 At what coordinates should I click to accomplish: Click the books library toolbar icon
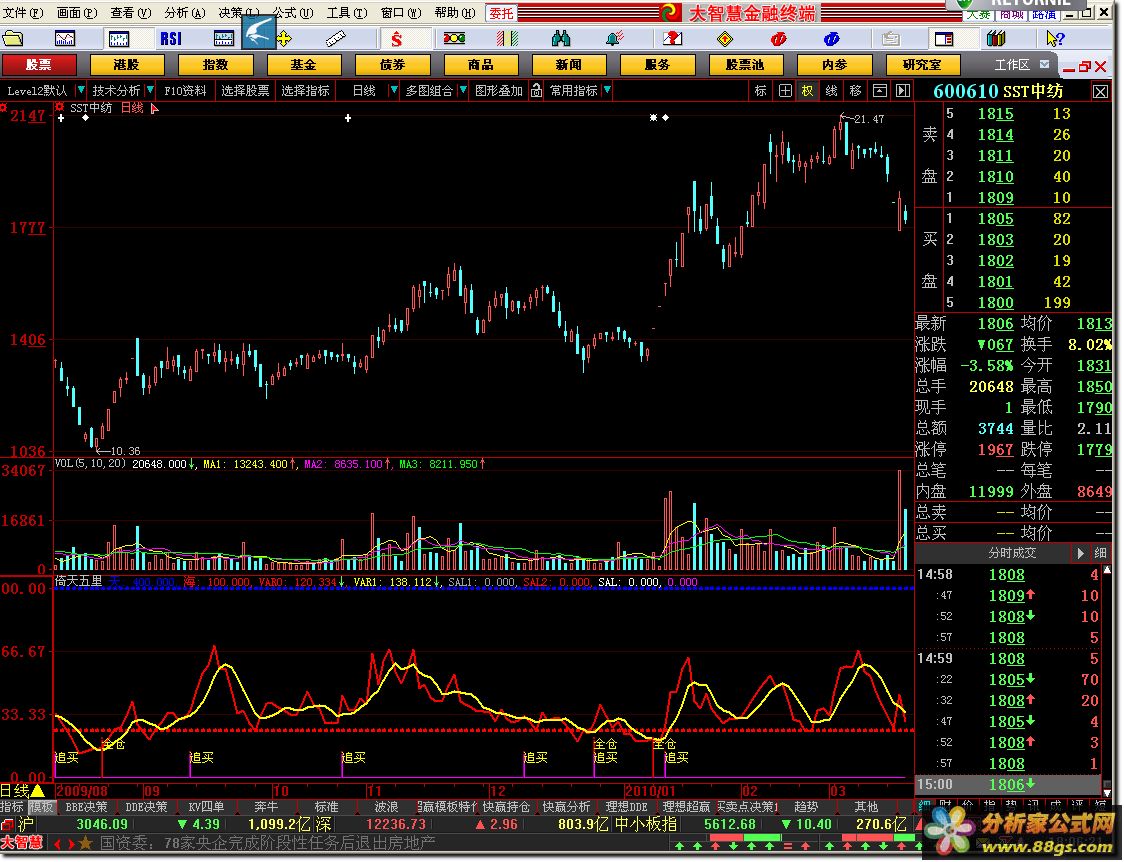(x=996, y=38)
